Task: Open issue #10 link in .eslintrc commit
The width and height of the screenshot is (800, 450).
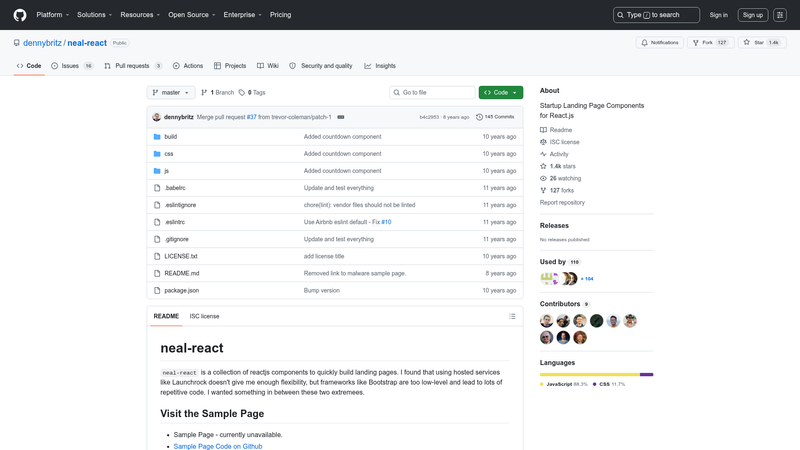Action: pos(386,222)
